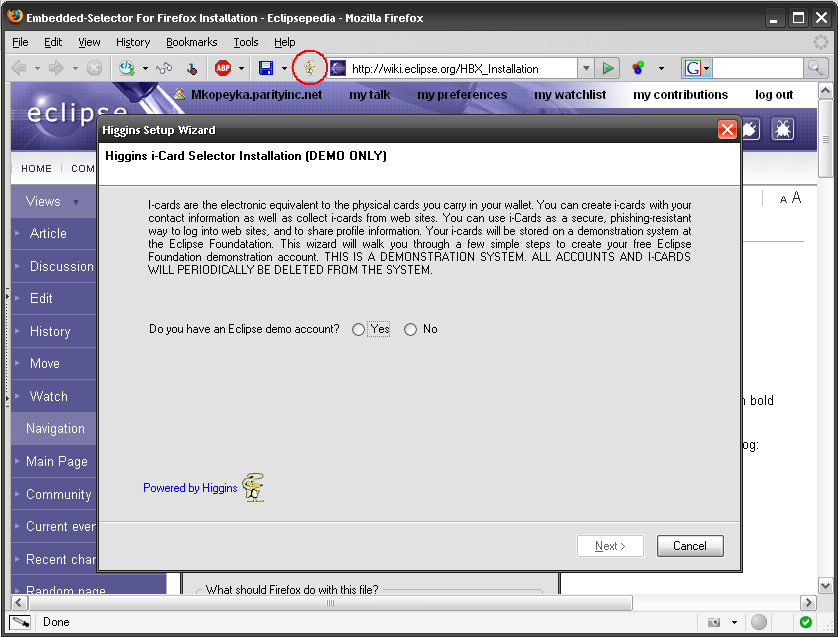
Task: Click the Higgins mascot logo in wizard
Action: pyautogui.click(x=253, y=487)
